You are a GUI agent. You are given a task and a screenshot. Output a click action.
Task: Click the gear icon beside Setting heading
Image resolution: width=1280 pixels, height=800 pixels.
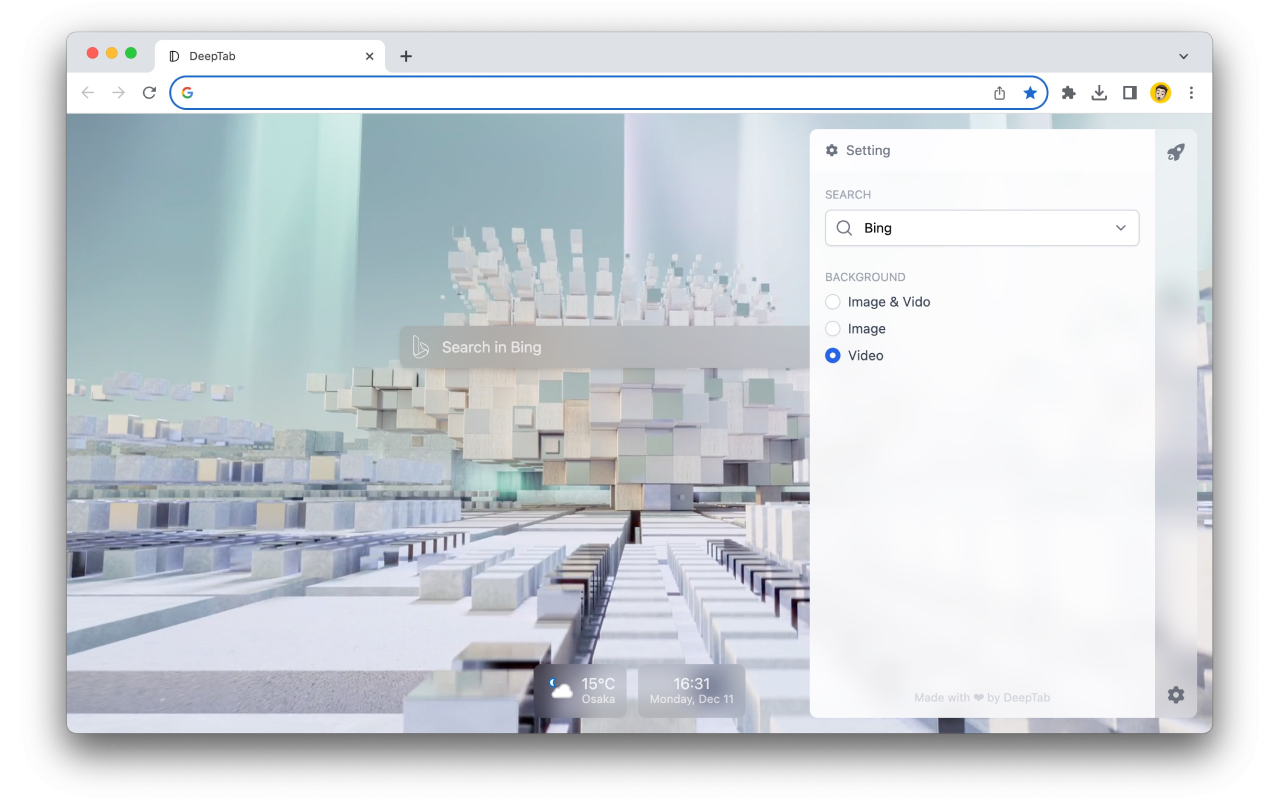click(832, 150)
